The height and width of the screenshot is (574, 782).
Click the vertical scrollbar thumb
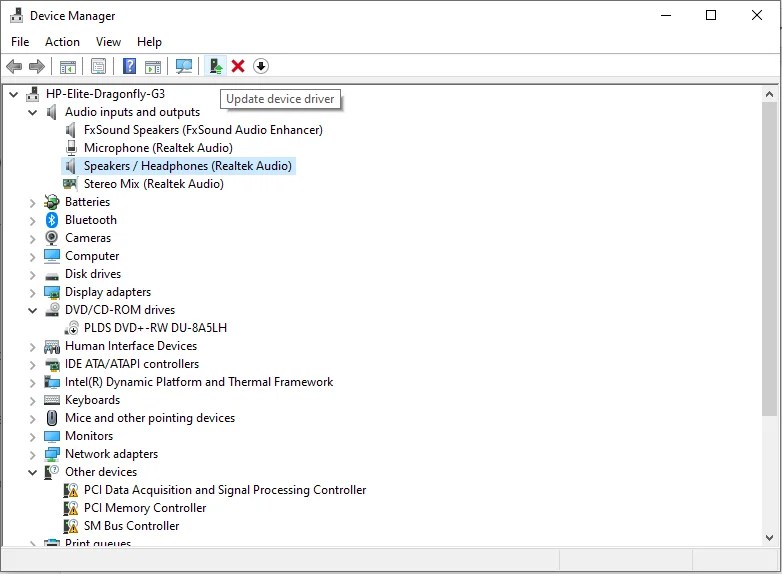coord(769,258)
